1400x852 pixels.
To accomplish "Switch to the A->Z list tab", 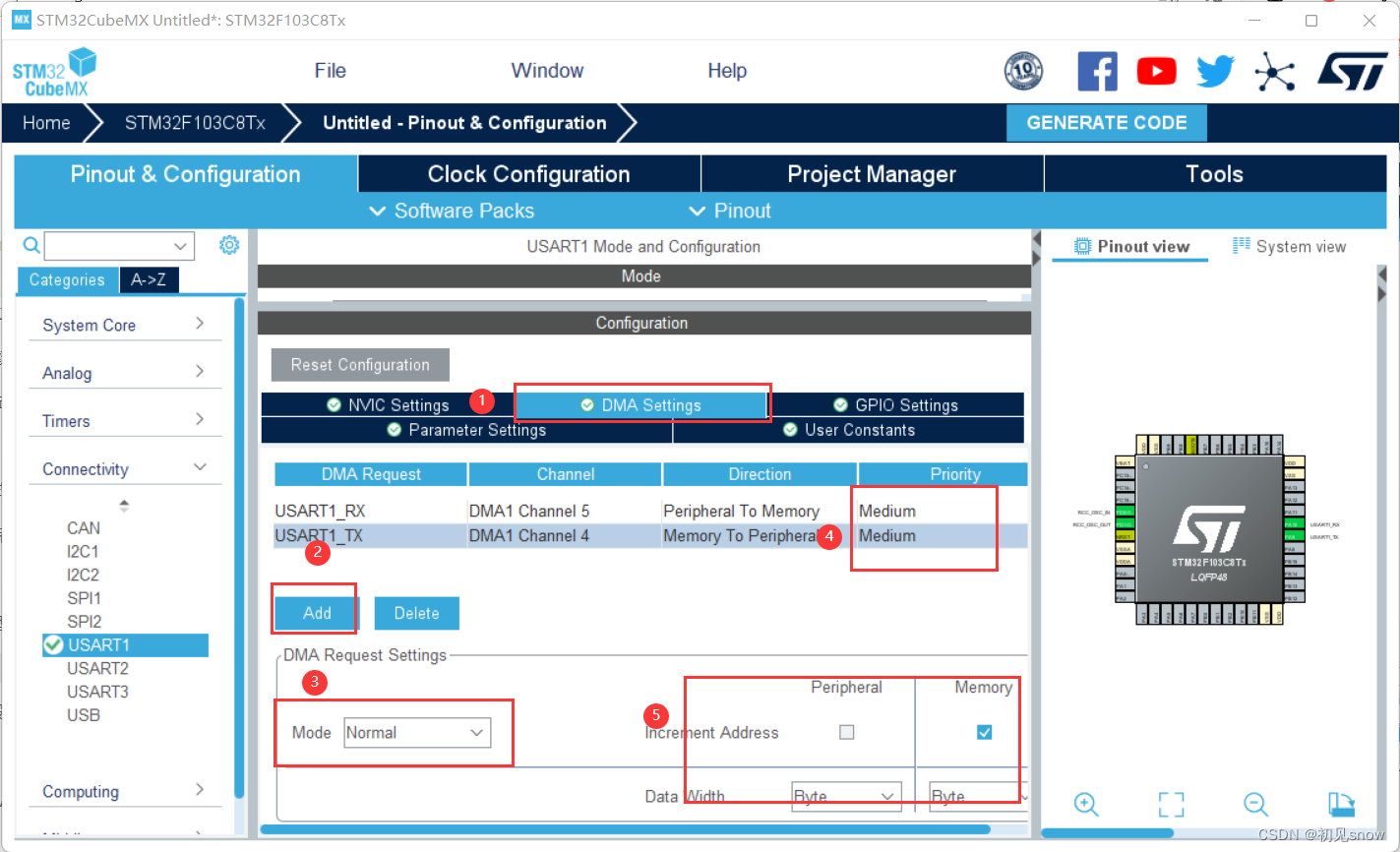I will coord(149,280).
